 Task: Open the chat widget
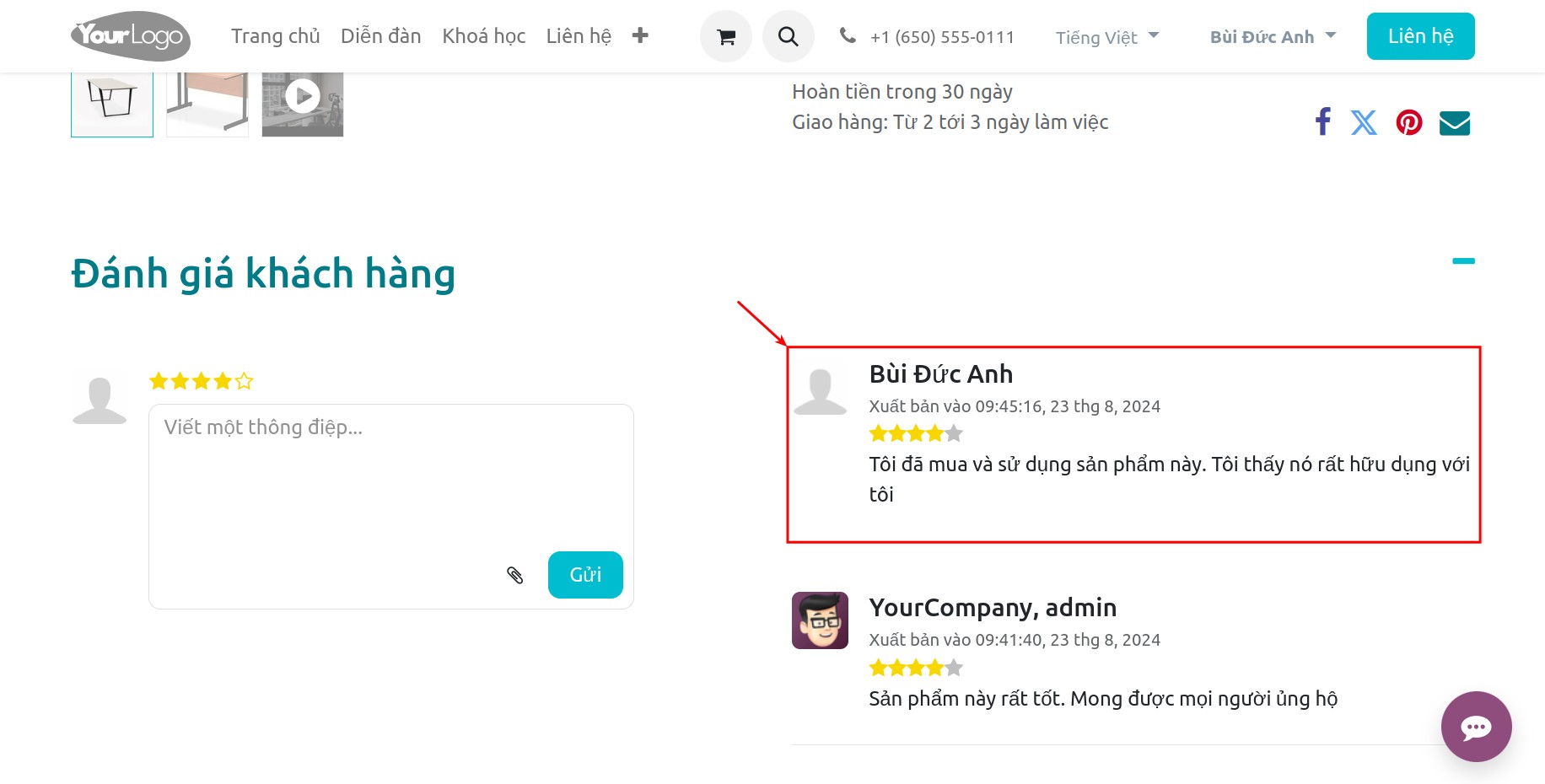pos(1477,727)
